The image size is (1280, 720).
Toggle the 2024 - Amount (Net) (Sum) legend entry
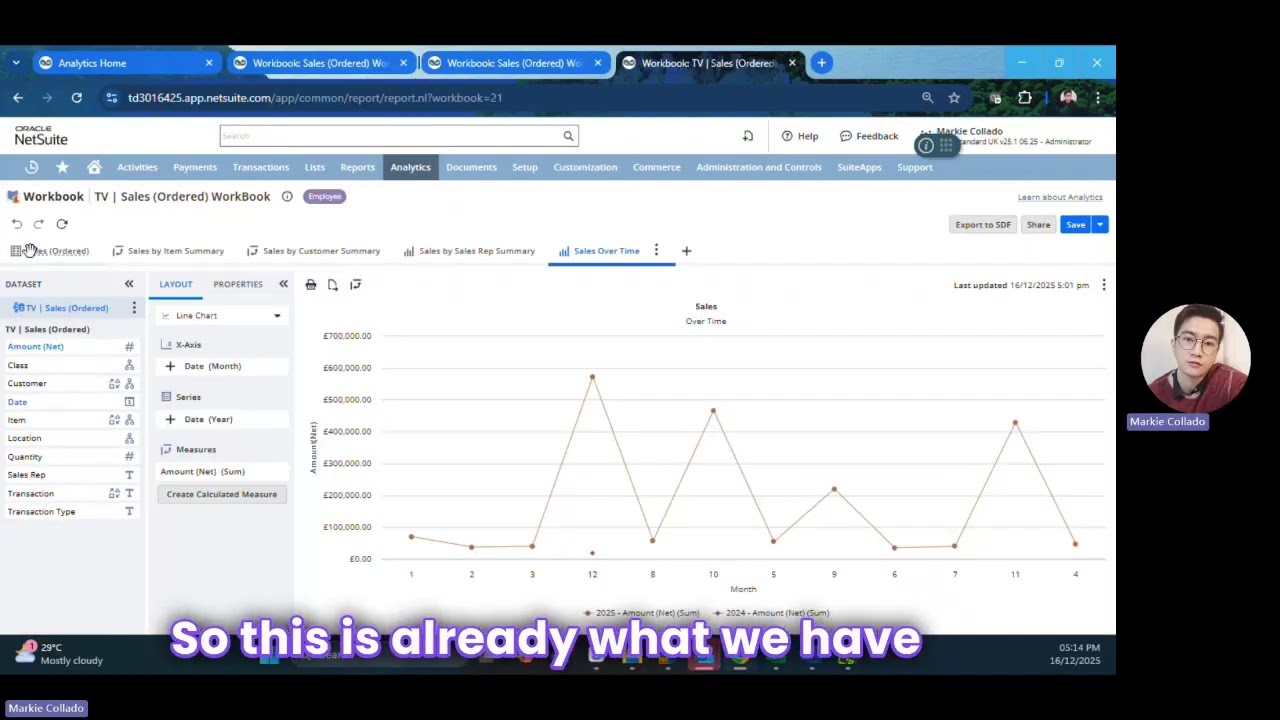coord(772,613)
